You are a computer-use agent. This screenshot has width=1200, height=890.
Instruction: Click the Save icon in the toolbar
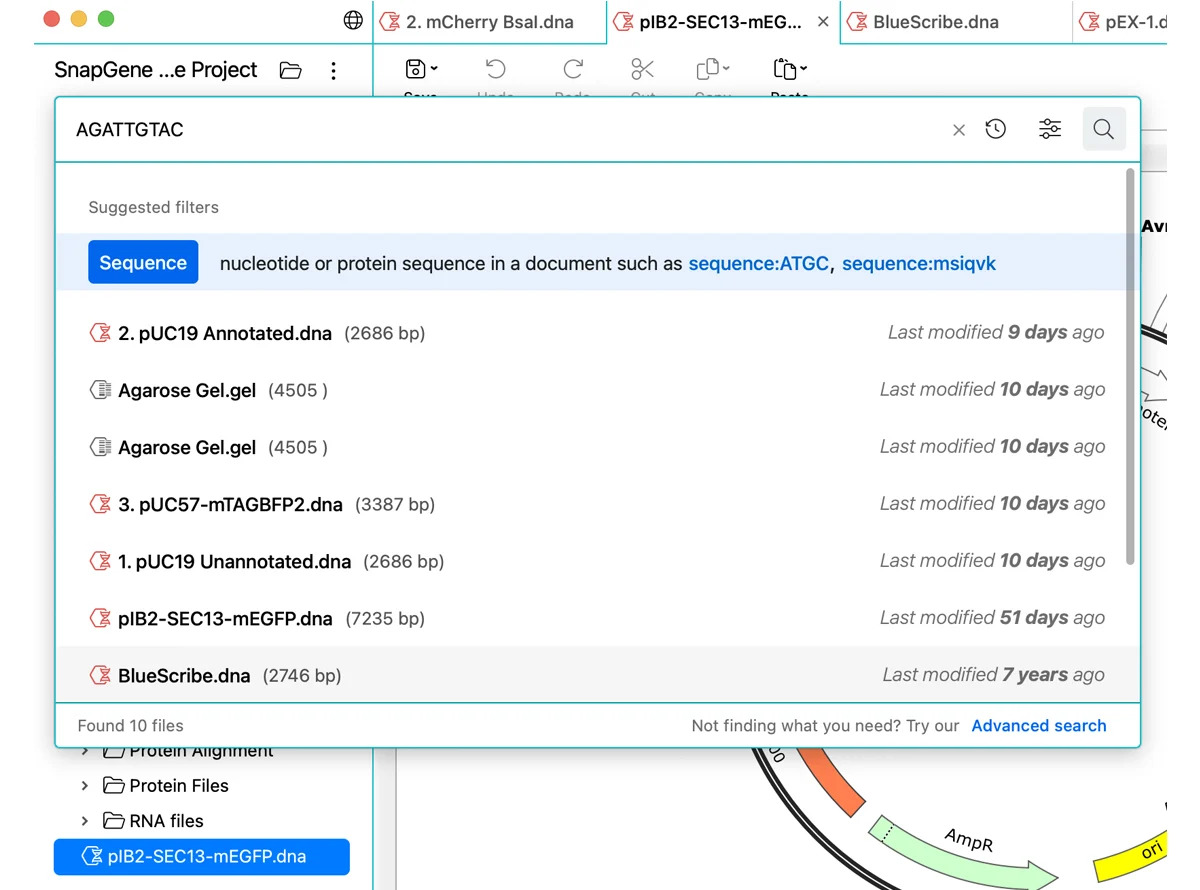click(x=415, y=69)
